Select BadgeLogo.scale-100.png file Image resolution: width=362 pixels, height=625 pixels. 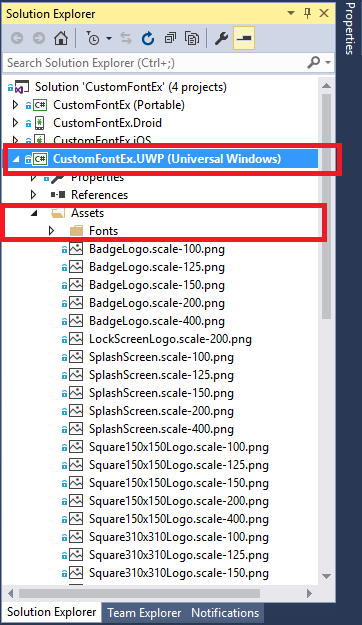[x=157, y=249]
